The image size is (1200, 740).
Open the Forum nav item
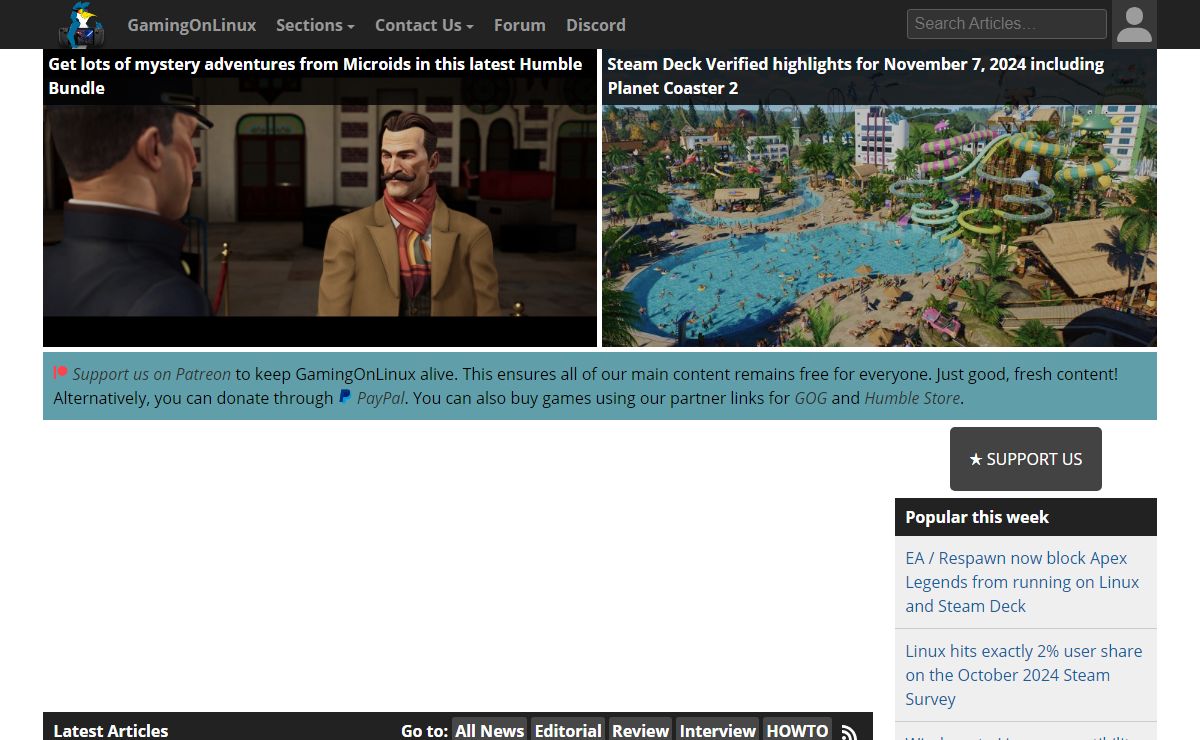point(519,25)
